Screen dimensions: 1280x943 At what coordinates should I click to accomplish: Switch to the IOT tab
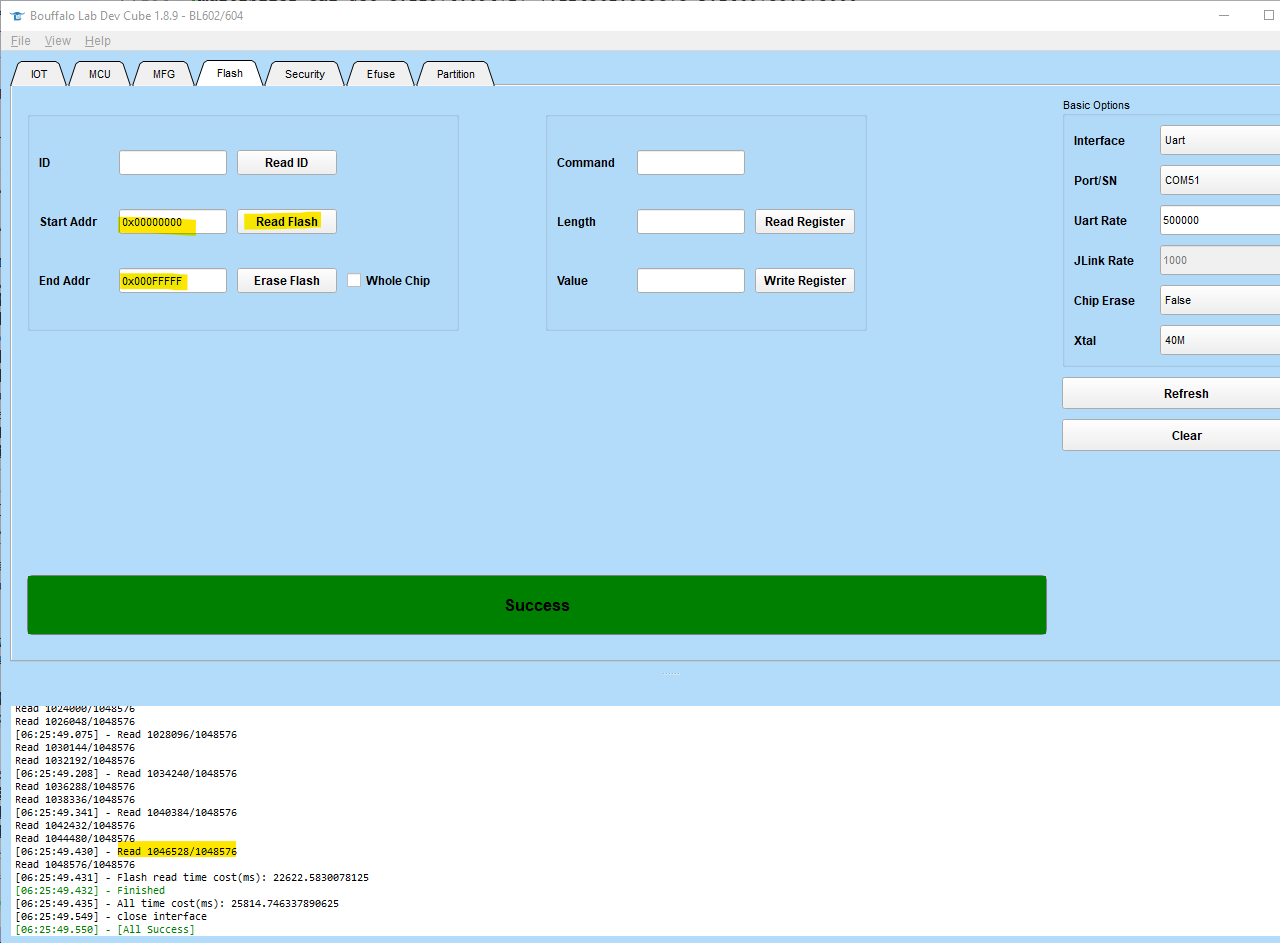coord(39,74)
